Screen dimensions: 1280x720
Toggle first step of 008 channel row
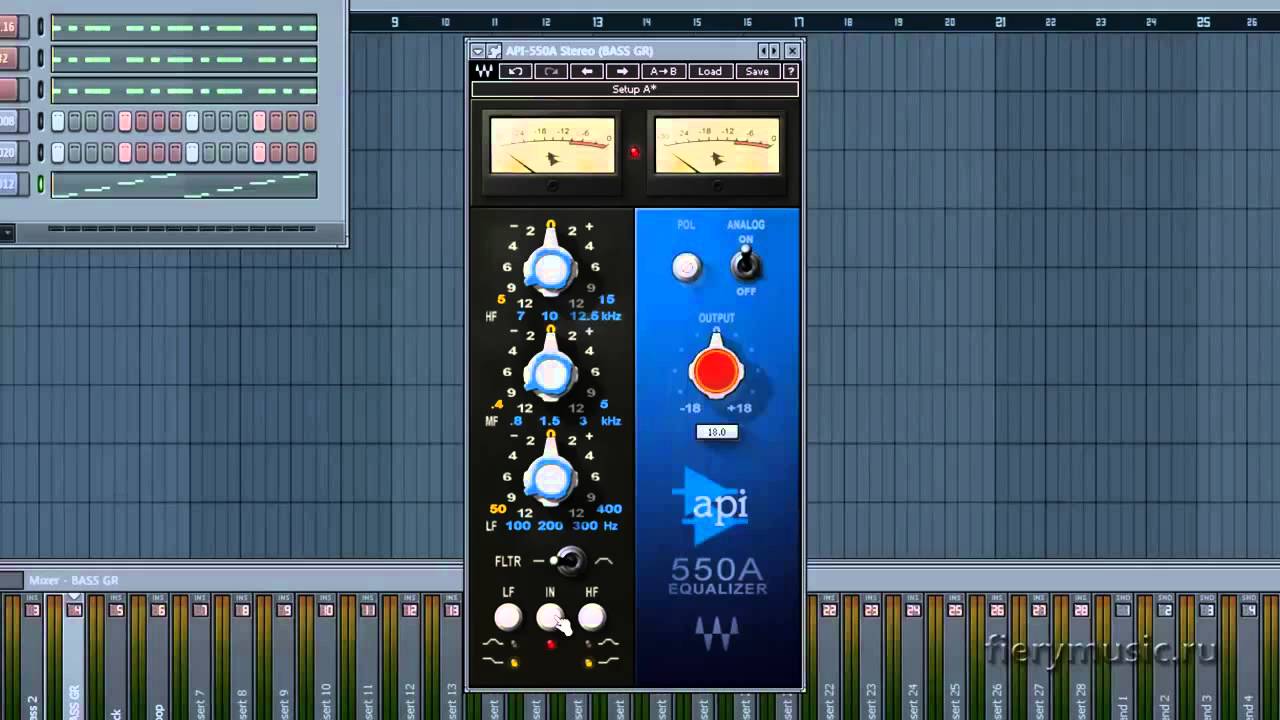coord(58,122)
